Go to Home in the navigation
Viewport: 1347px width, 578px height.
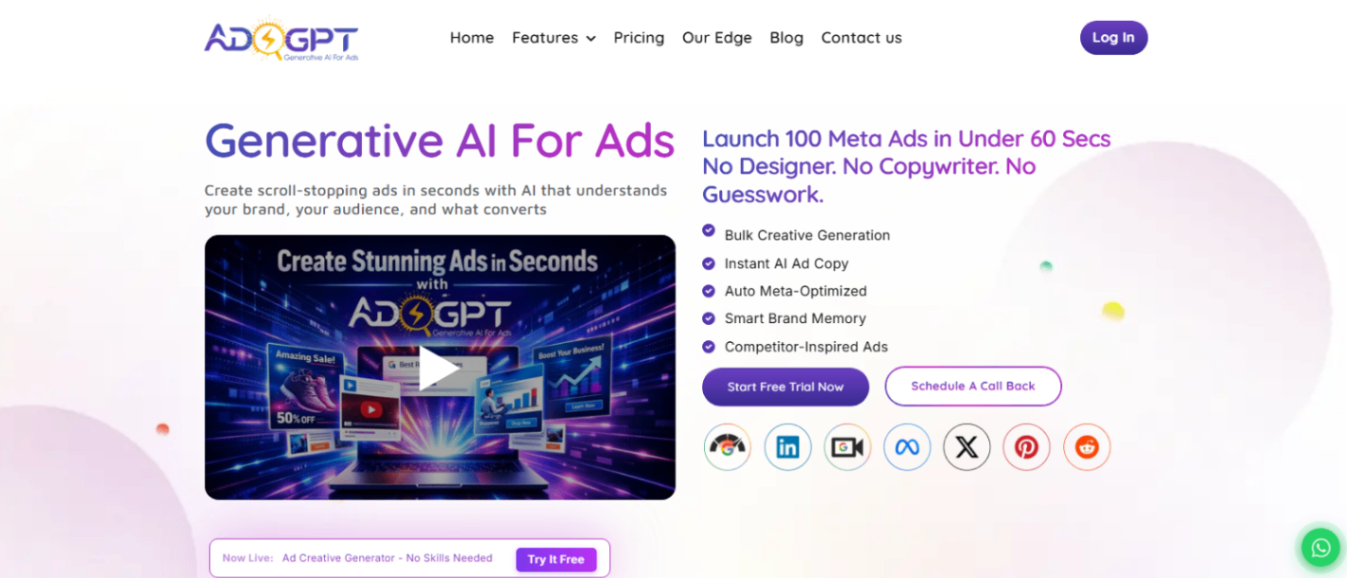(x=472, y=38)
